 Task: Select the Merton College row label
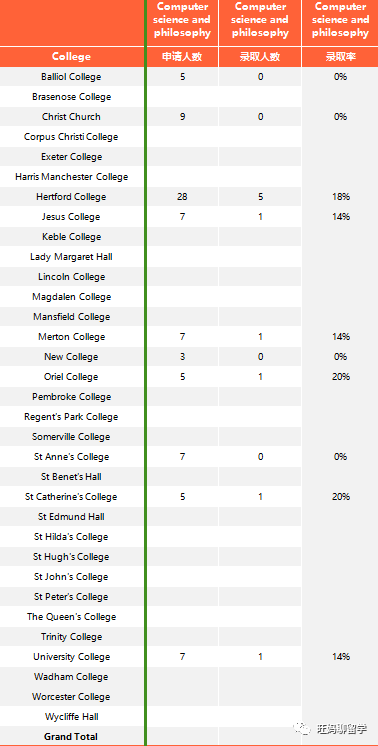pyautogui.click(x=71, y=337)
